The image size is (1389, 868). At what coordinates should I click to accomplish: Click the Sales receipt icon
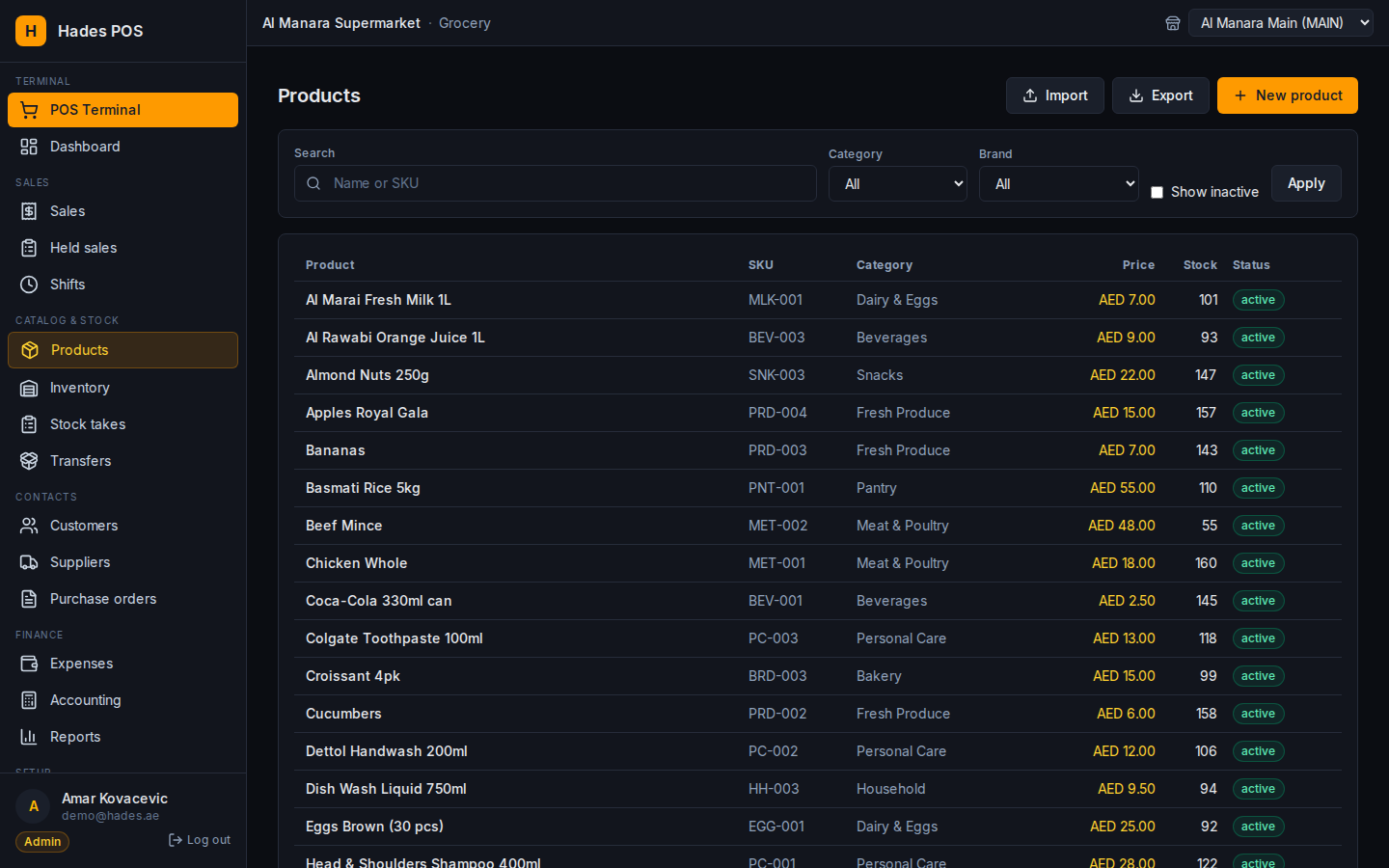(29, 211)
